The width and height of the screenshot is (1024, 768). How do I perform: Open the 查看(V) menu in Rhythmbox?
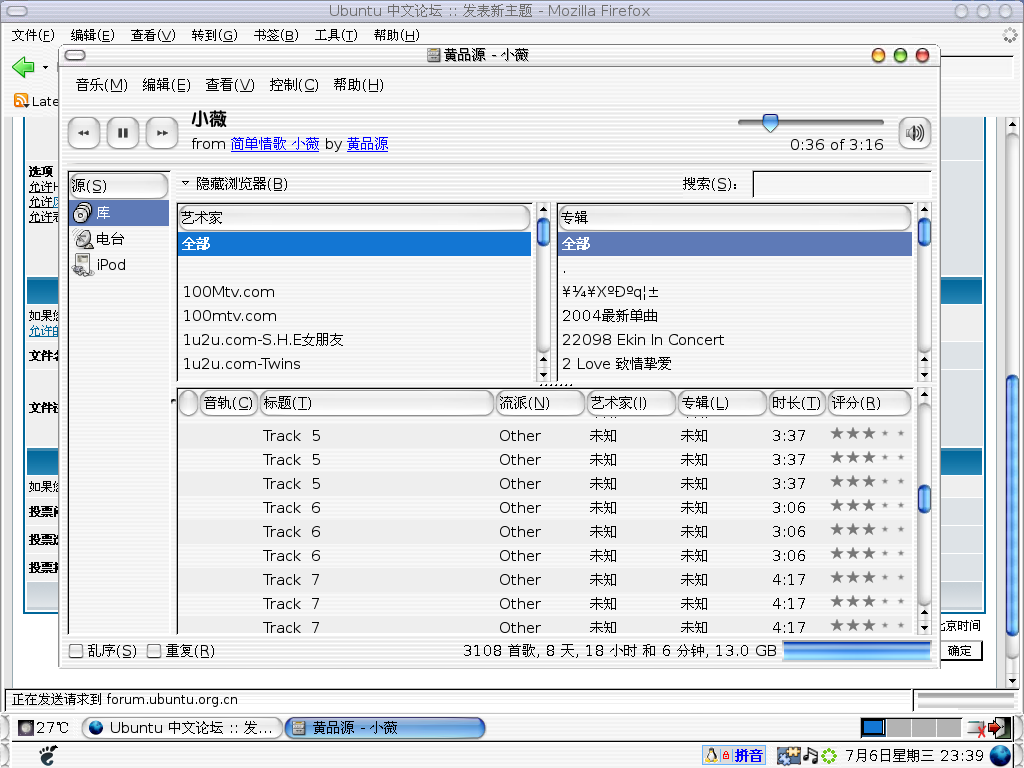230,85
